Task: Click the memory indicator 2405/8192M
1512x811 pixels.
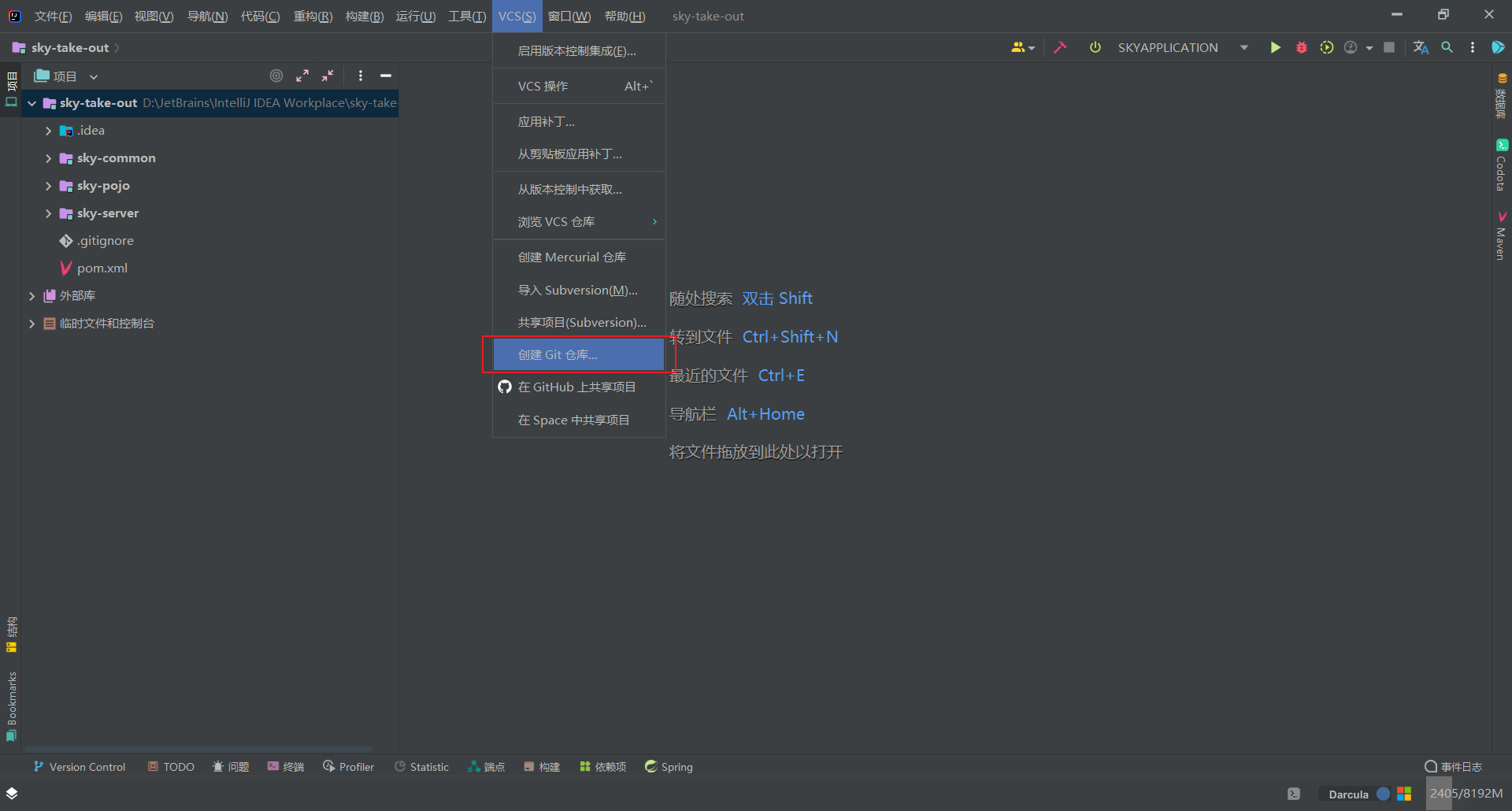Action: (x=1466, y=794)
